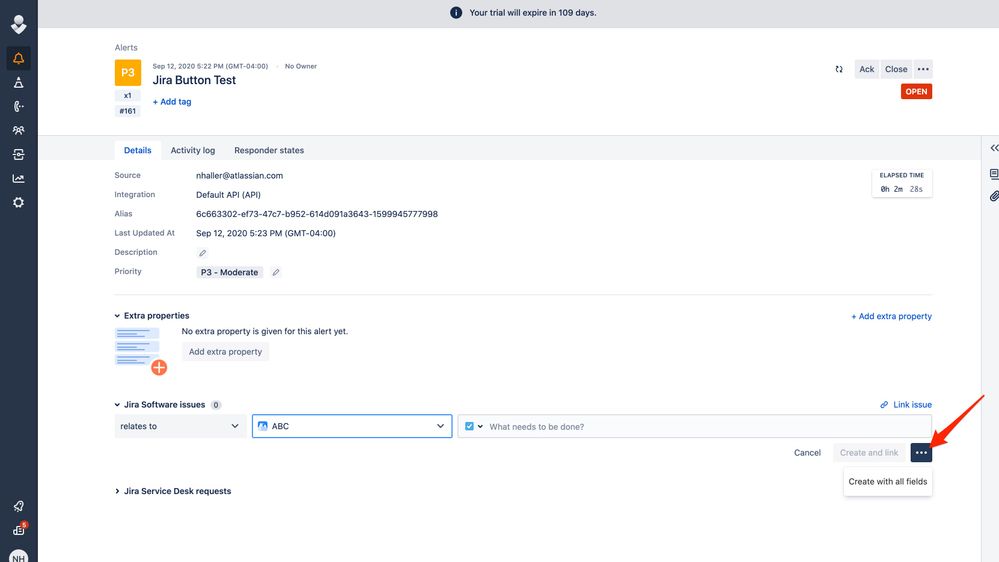
Task: Click the x1 count badge
Action: 127,96
